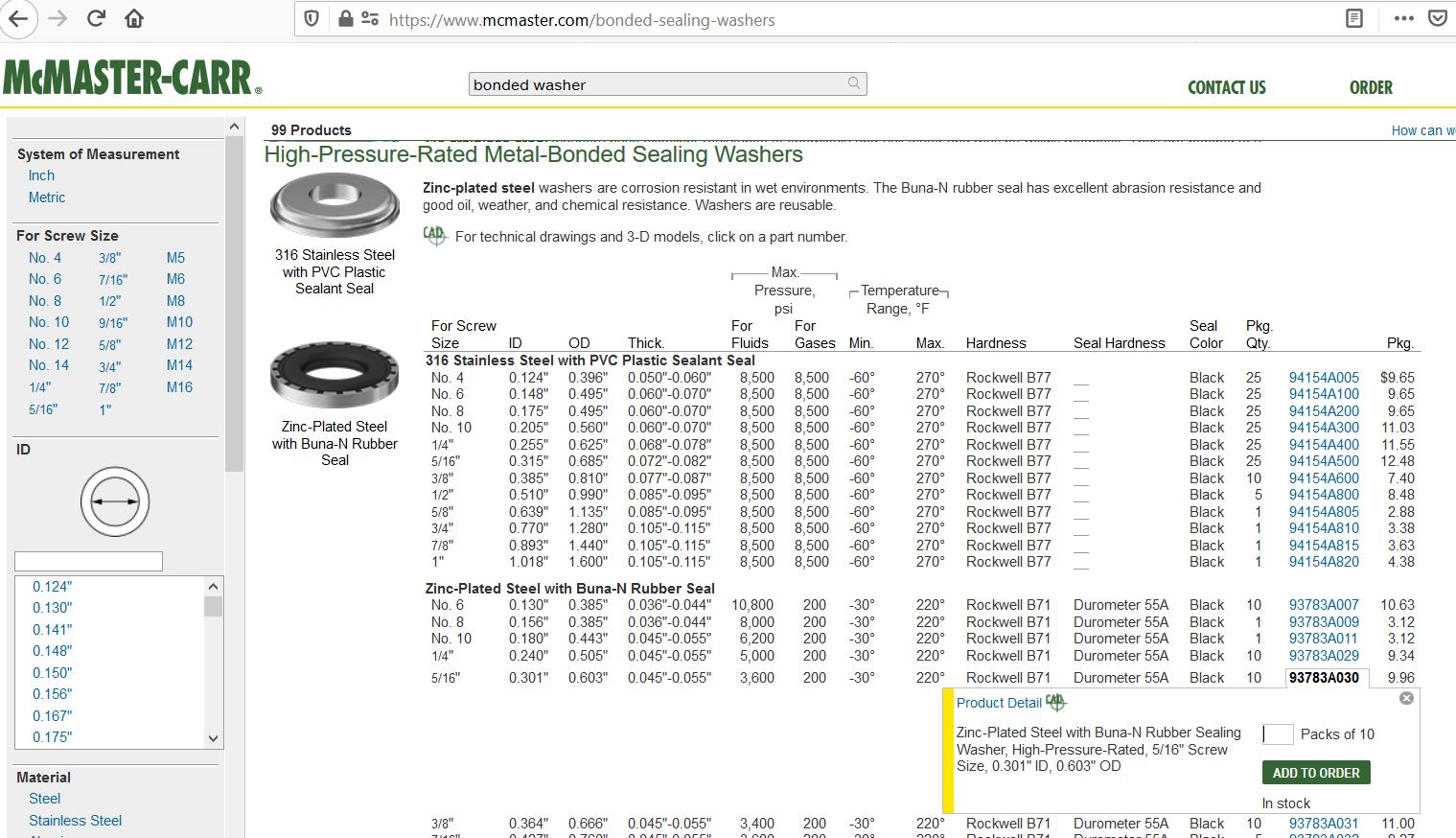Open part number 94154A820
Screen dimensions: 1456x838
point(1324,562)
